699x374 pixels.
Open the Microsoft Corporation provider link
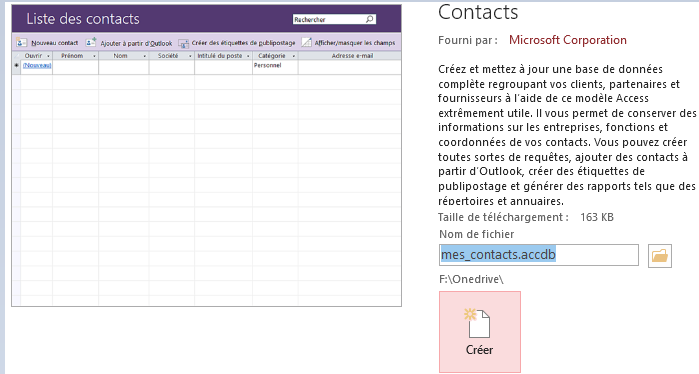tap(567, 40)
